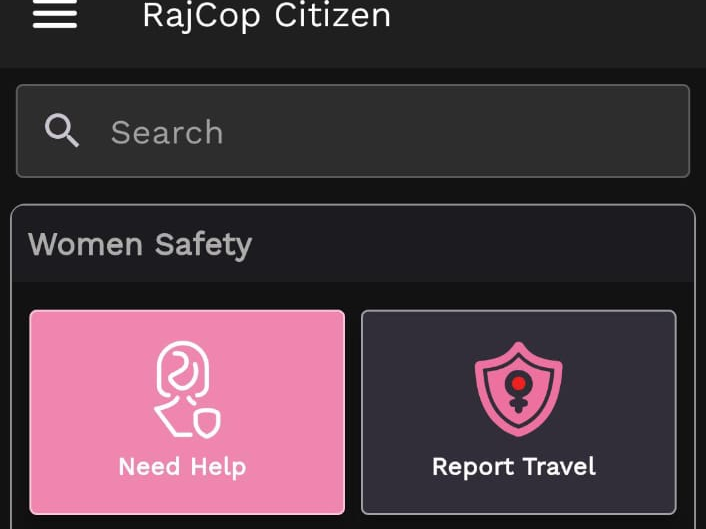Screen dimensions: 706x529
Task: Tap the magnifying glass search icon
Action: click(62, 131)
